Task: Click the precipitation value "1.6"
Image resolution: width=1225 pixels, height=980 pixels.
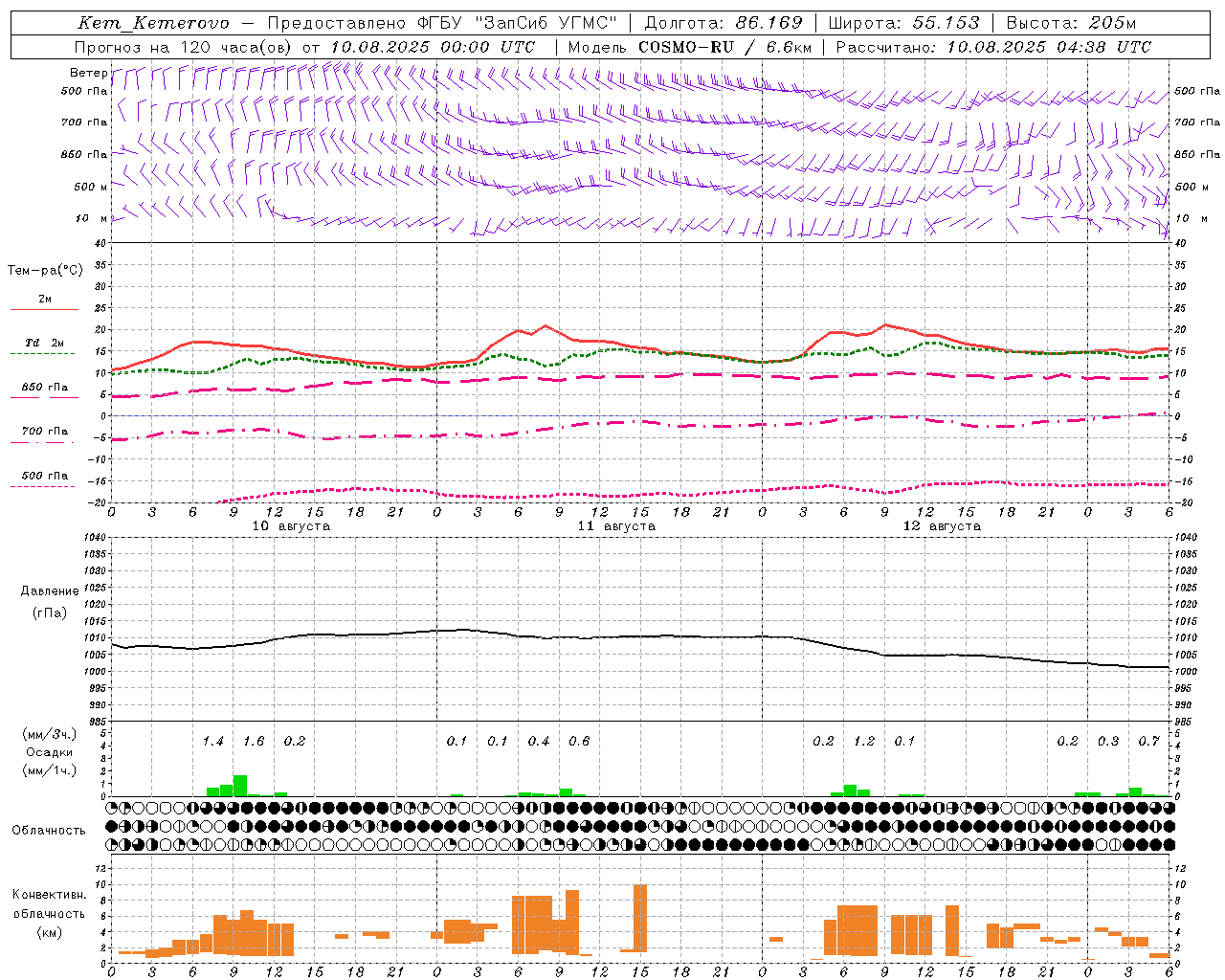Action: (x=254, y=741)
